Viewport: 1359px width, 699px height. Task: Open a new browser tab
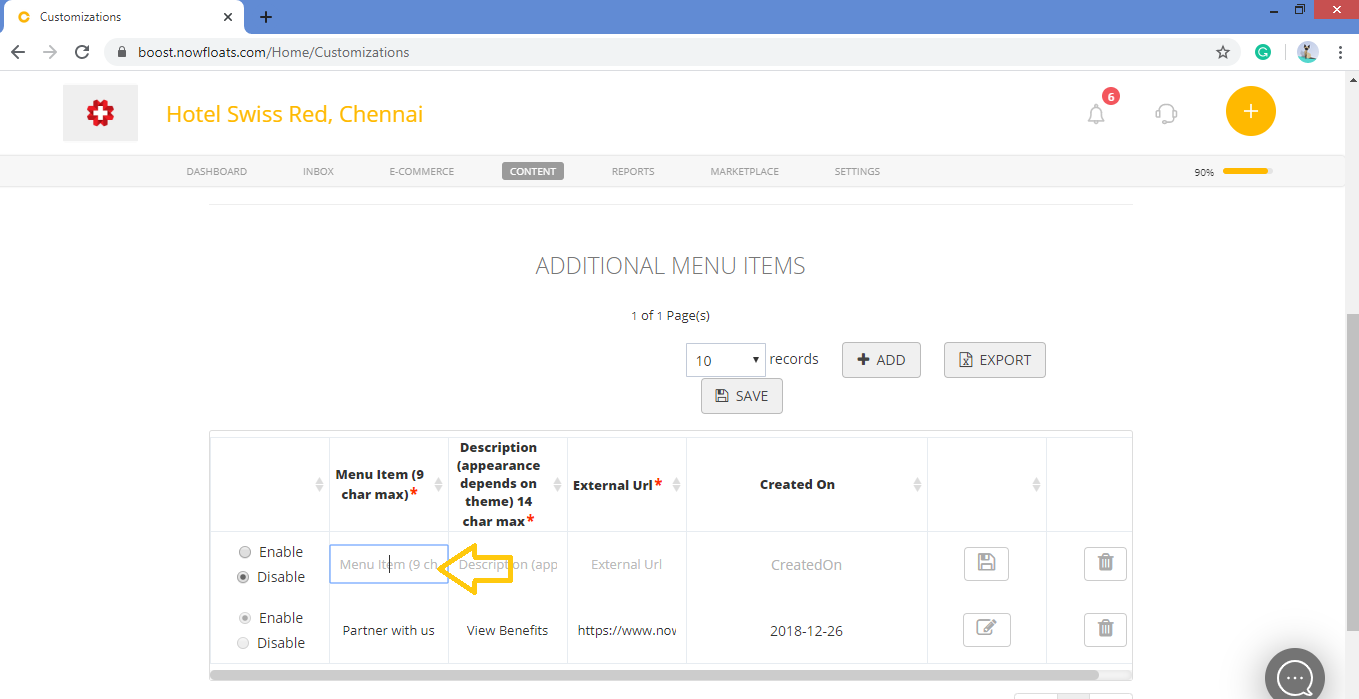(x=266, y=17)
